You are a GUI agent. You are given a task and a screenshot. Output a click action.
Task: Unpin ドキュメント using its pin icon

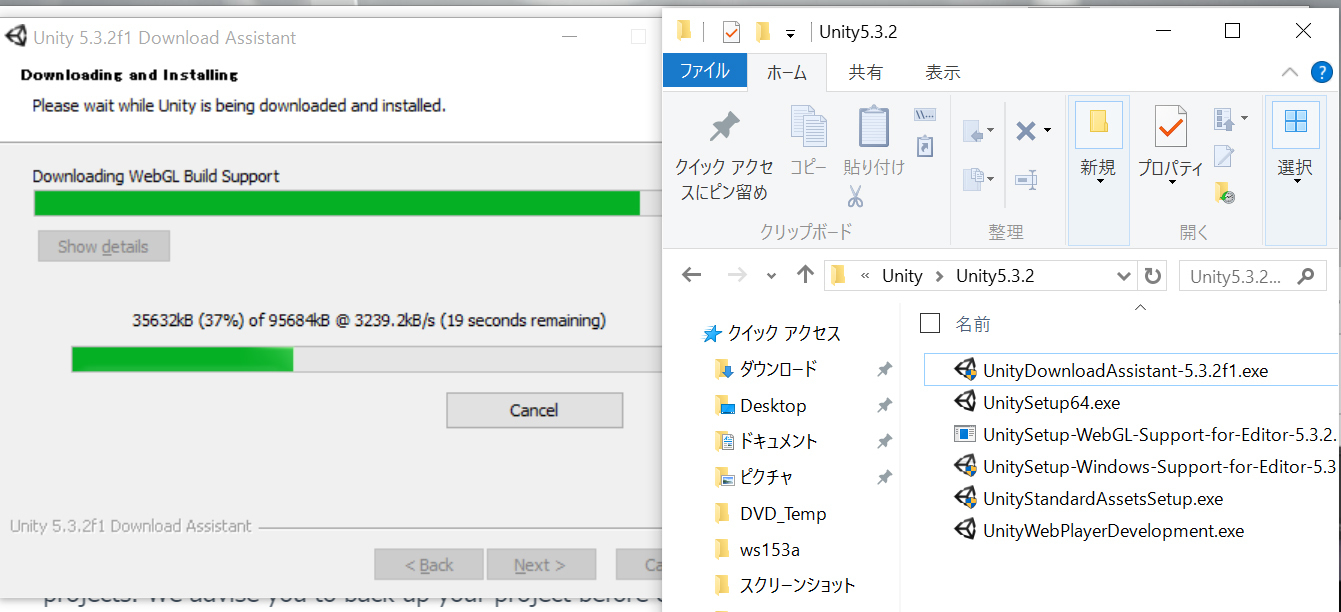(x=884, y=442)
